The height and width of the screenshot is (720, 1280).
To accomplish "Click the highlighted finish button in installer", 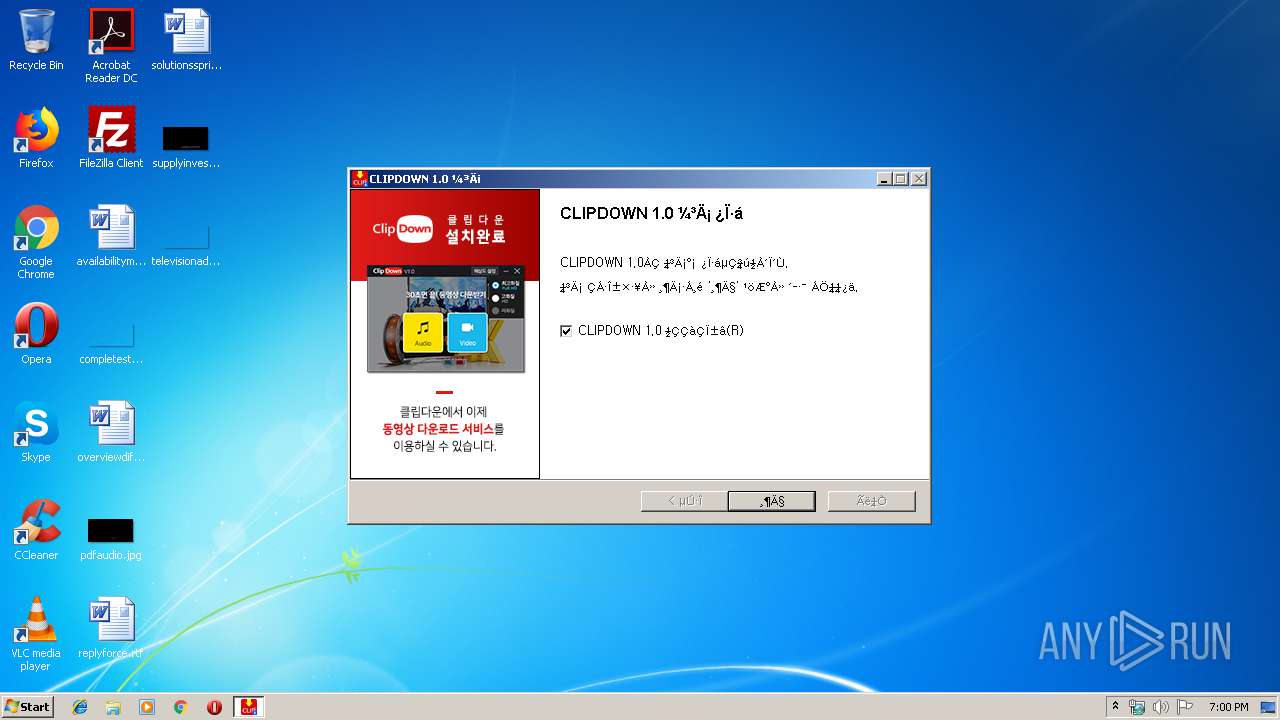I will [x=772, y=501].
